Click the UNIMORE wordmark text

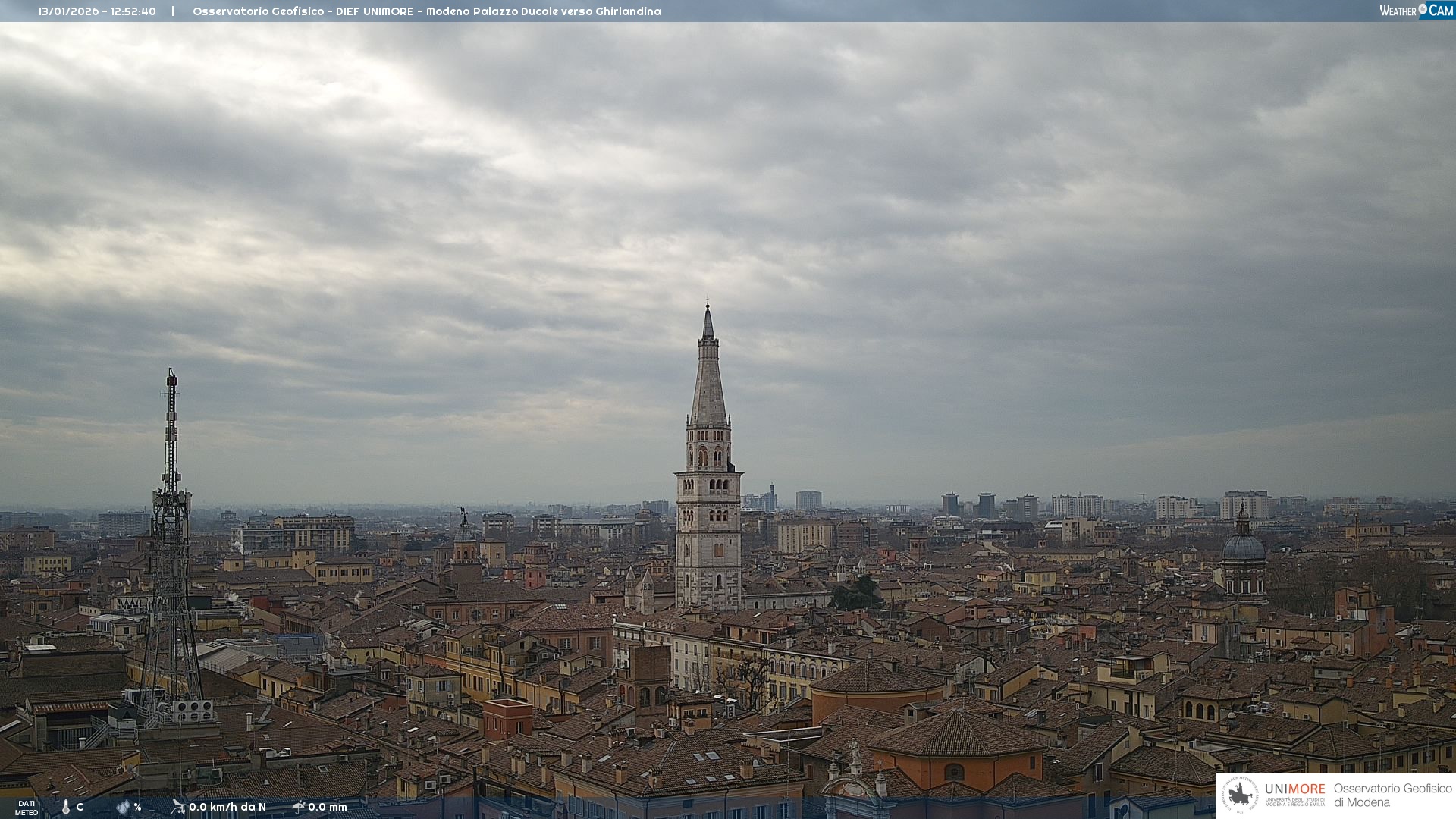point(1294,789)
